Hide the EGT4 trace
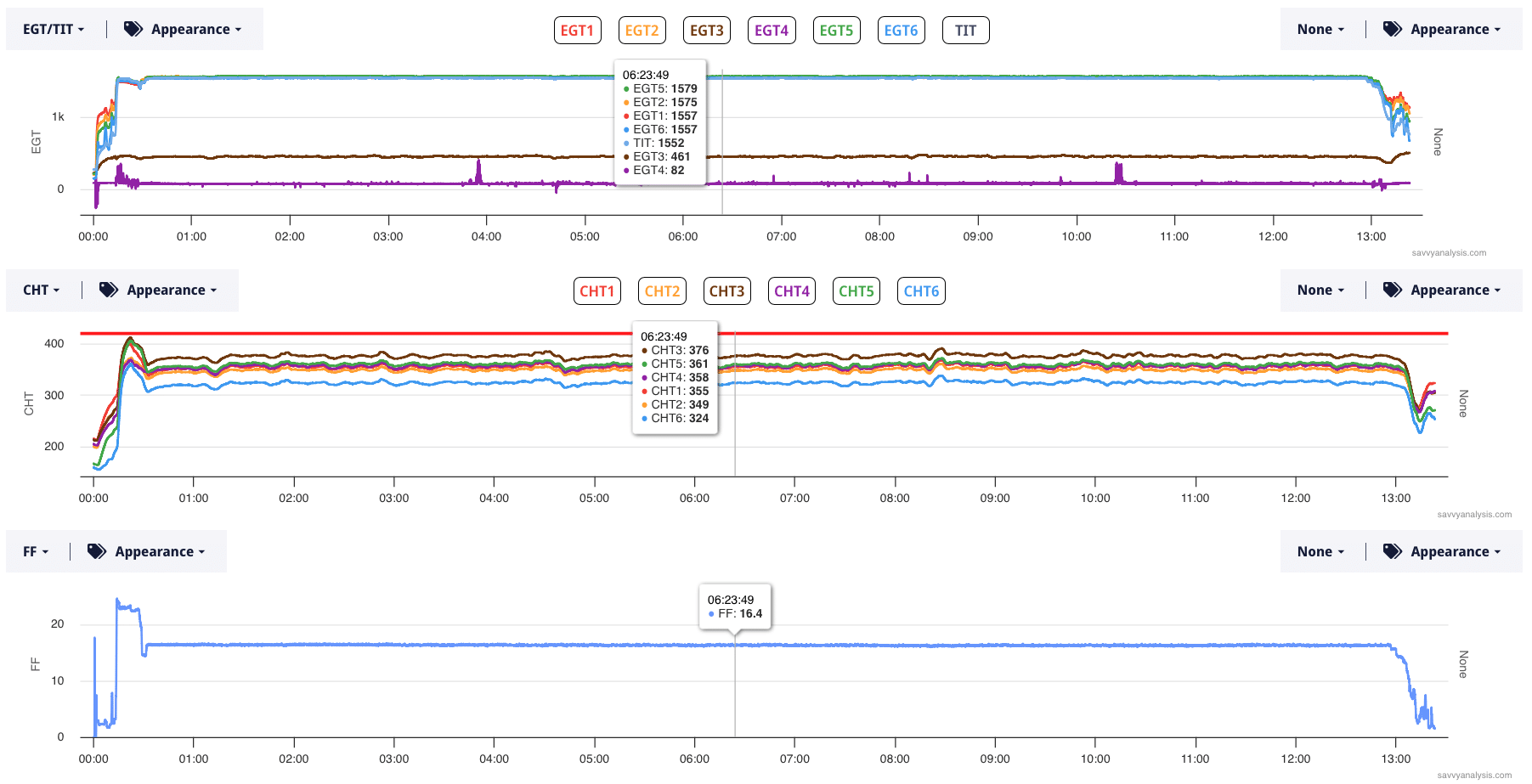 tap(771, 31)
